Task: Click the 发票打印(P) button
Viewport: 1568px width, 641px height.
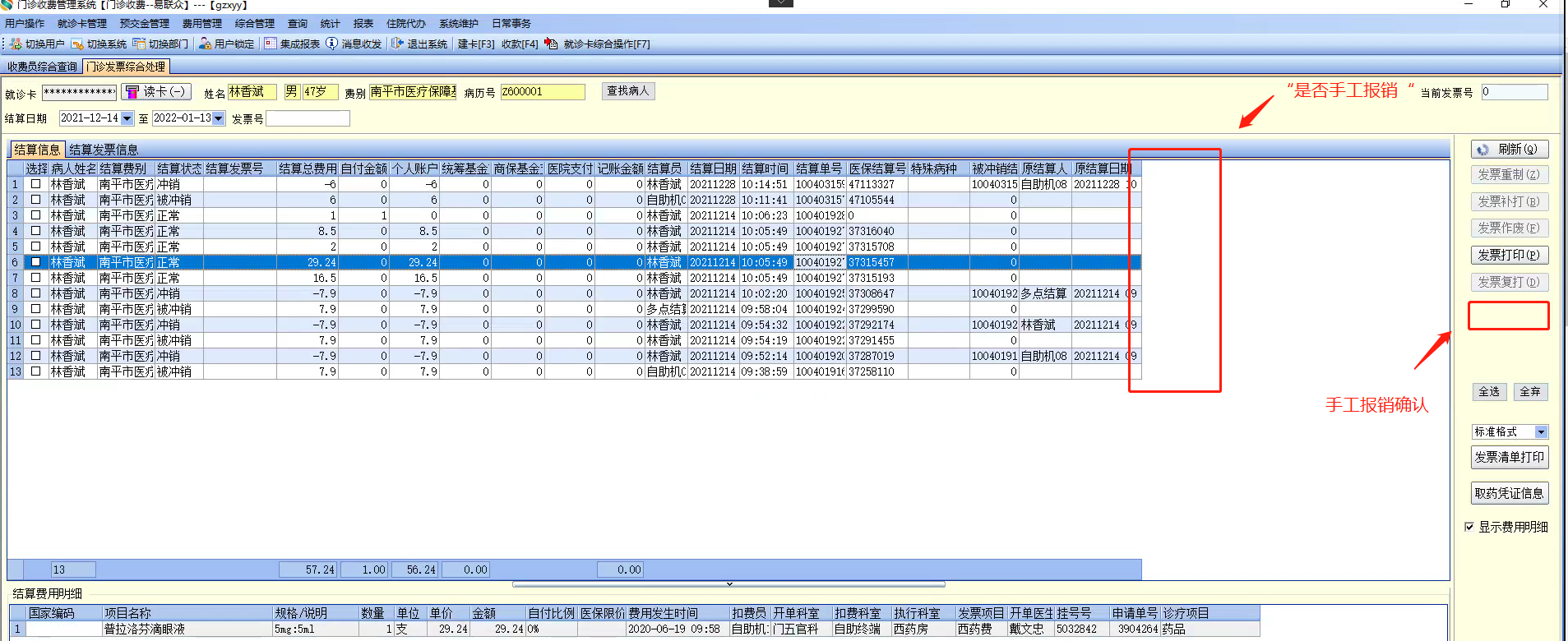Action: tap(1510, 255)
